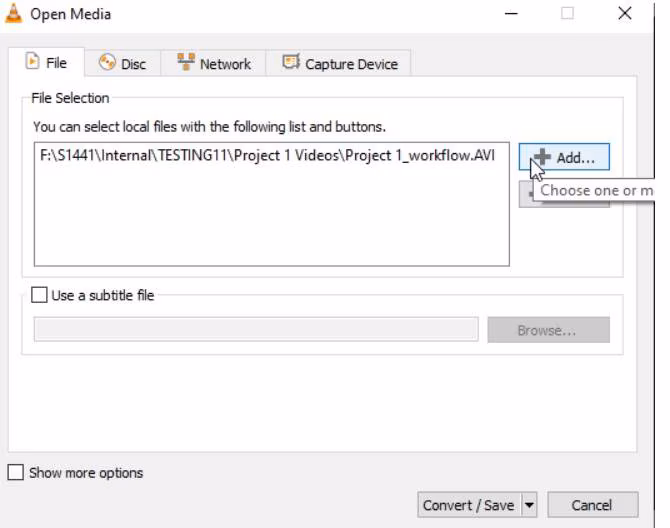
Task: Close the Open Media dialog window
Action: pos(625,14)
